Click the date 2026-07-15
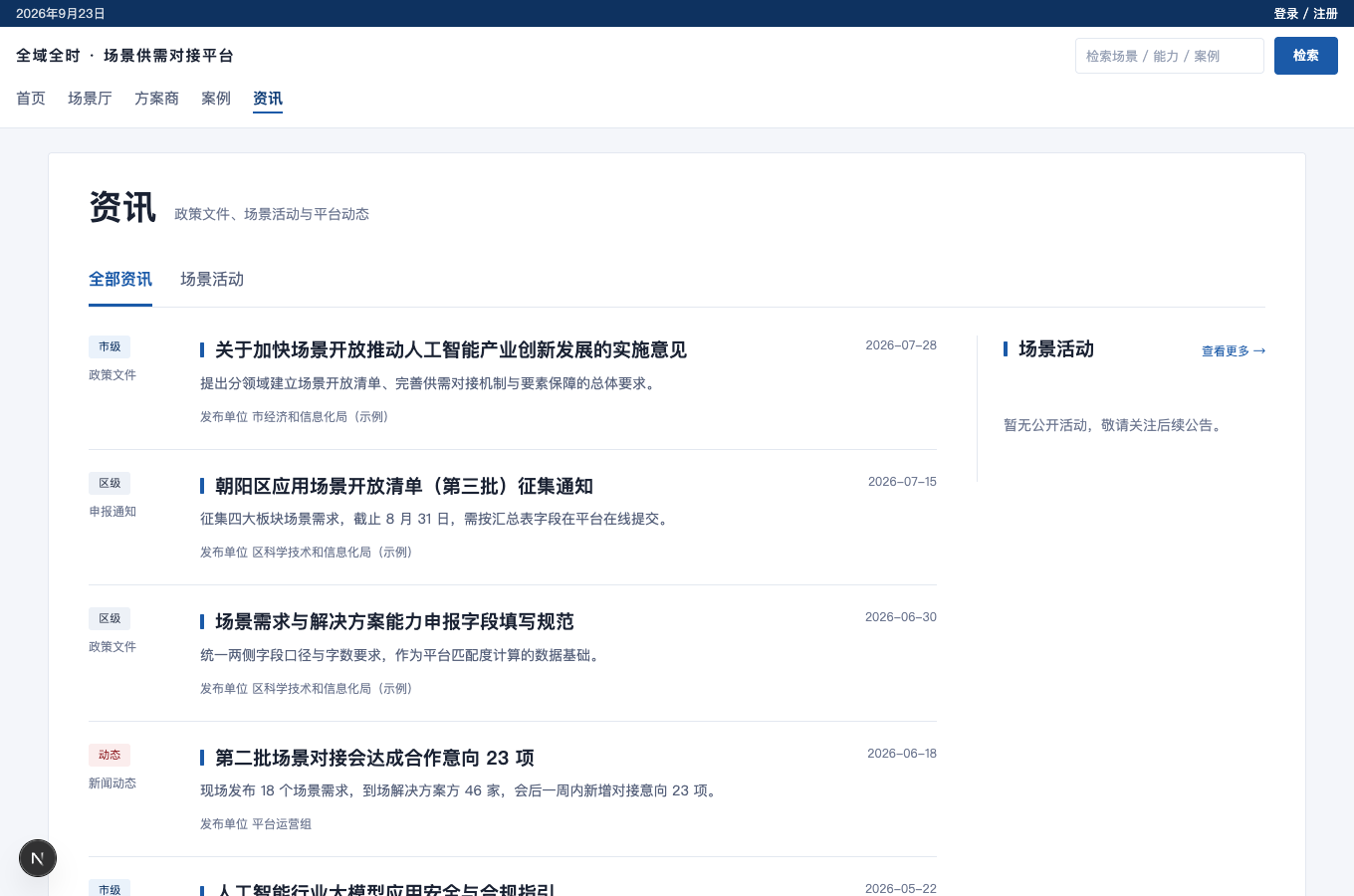The height and width of the screenshot is (896, 1354). pyautogui.click(x=902, y=482)
